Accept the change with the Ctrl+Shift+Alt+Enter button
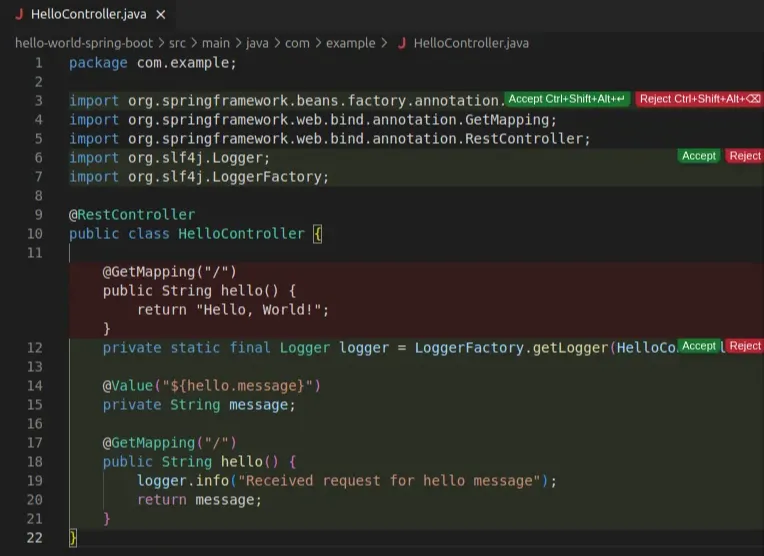 pyautogui.click(x=566, y=99)
